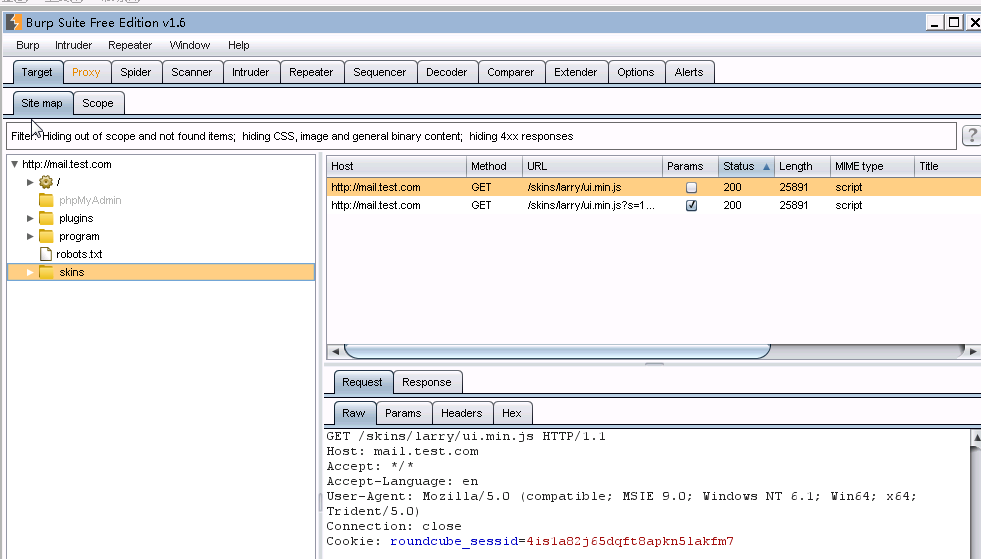Click the session cookie value 4is1a82j65dqft8apkn5lakfm7
981x559 pixels.
coord(630,541)
